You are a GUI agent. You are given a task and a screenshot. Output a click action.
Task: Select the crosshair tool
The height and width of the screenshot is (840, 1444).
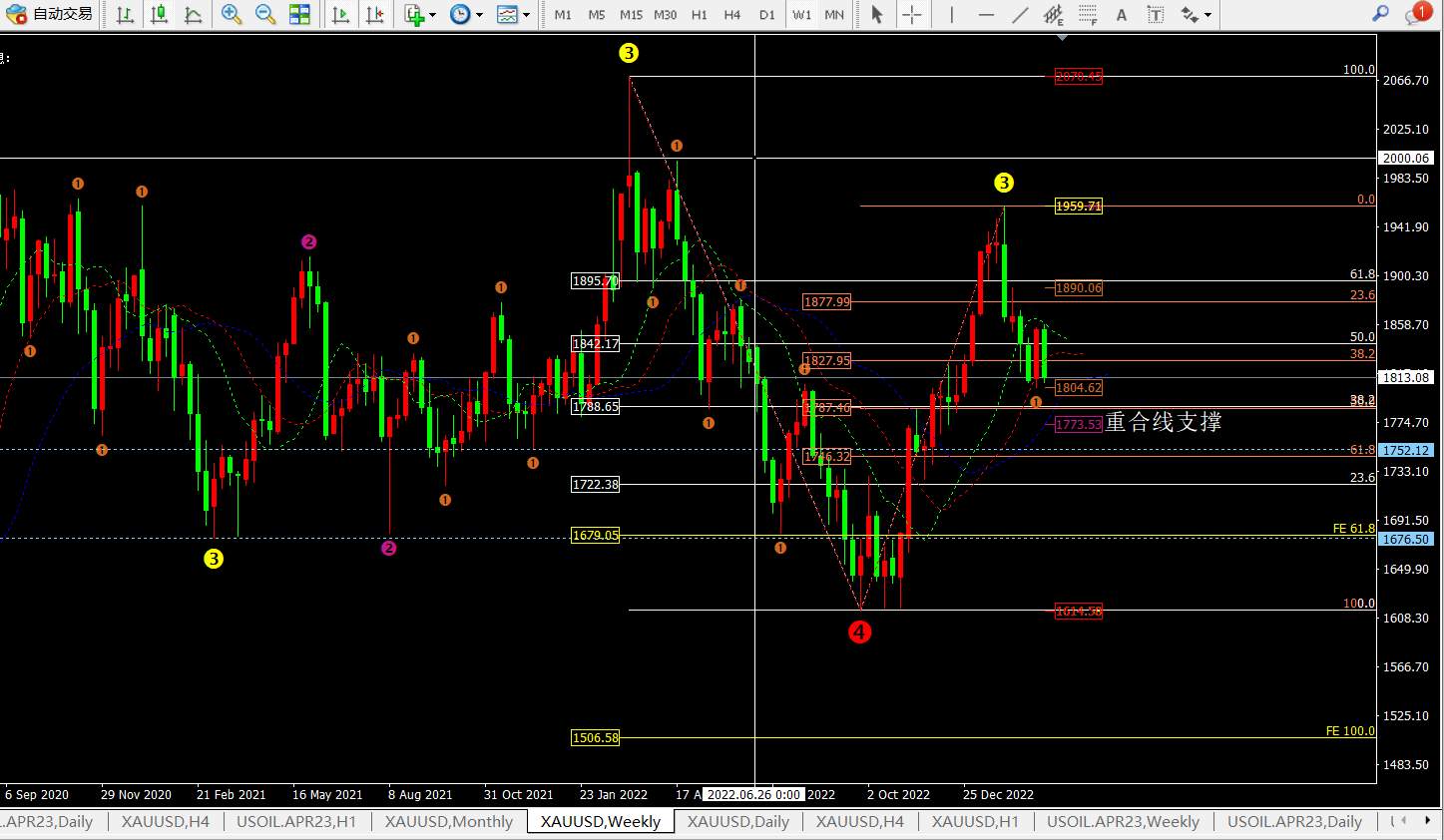[911, 14]
